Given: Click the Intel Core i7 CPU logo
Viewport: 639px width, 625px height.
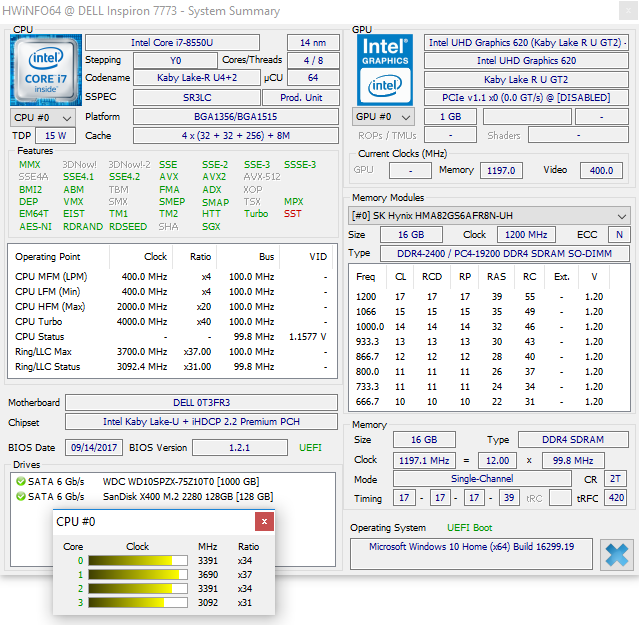Looking at the screenshot, I should 46,70.
